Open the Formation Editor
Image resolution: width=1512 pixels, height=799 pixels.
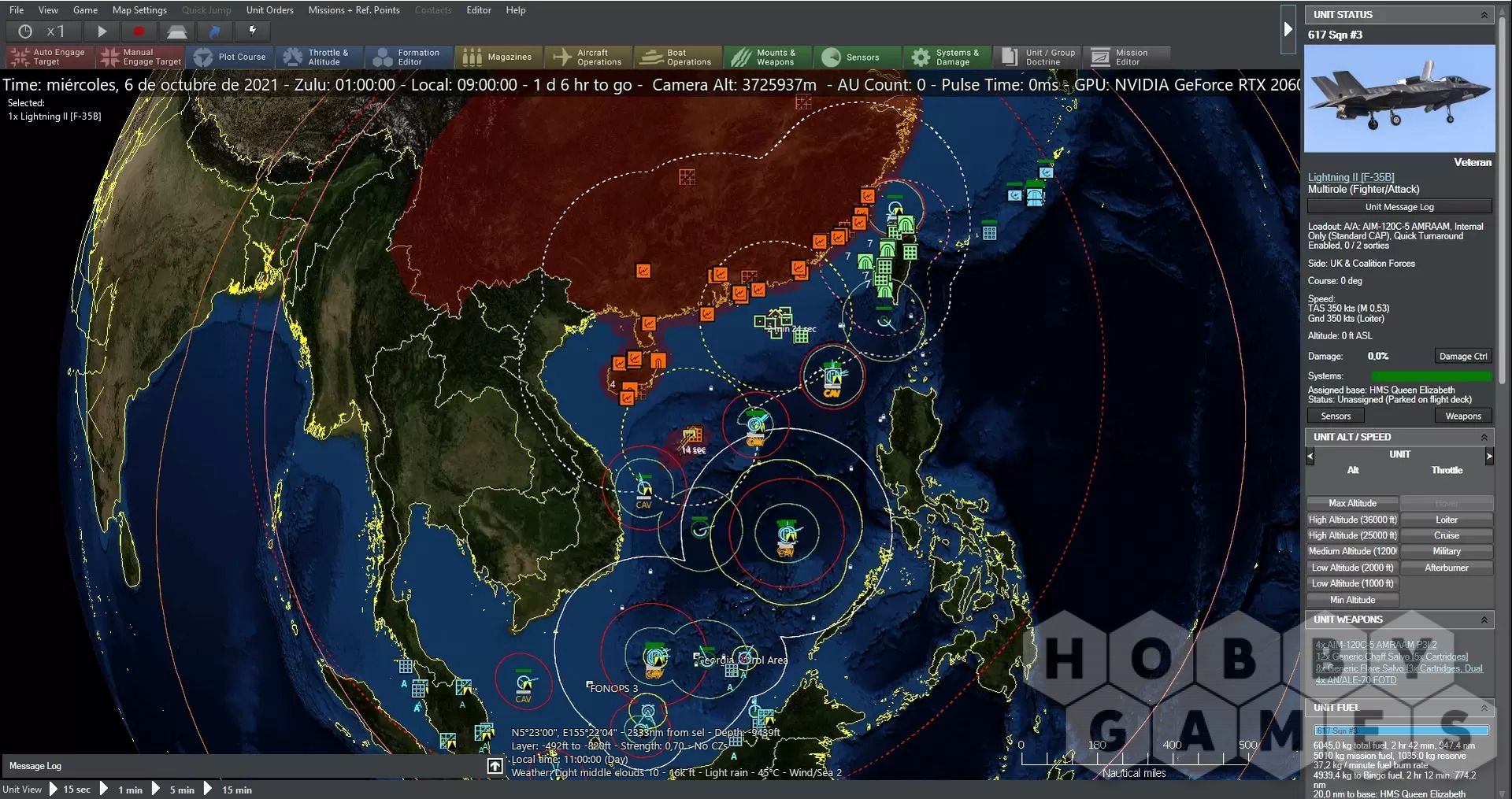pos(409,57)
